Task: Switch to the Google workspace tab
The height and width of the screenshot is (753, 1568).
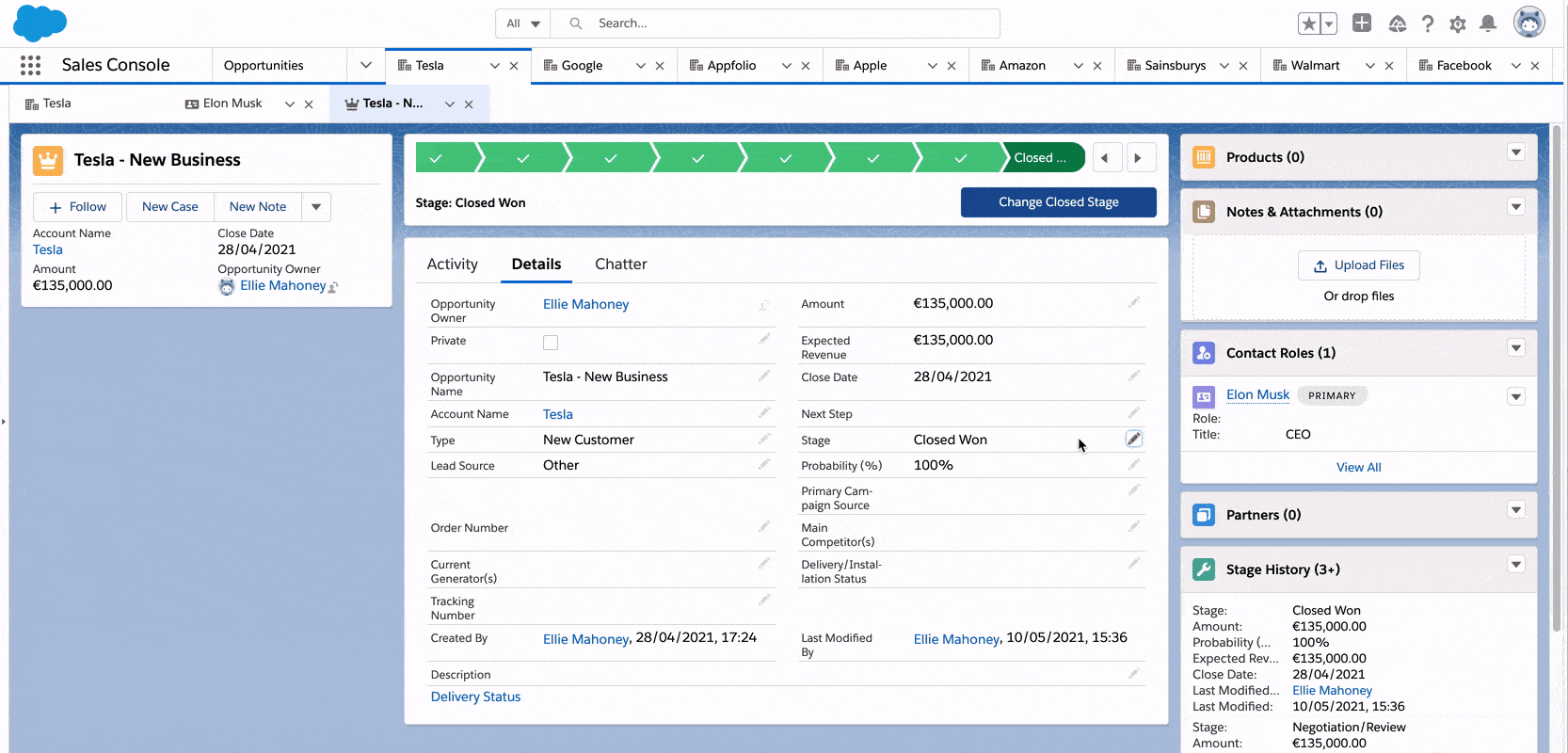Action: pyautogui.click(x=582, y=66)
